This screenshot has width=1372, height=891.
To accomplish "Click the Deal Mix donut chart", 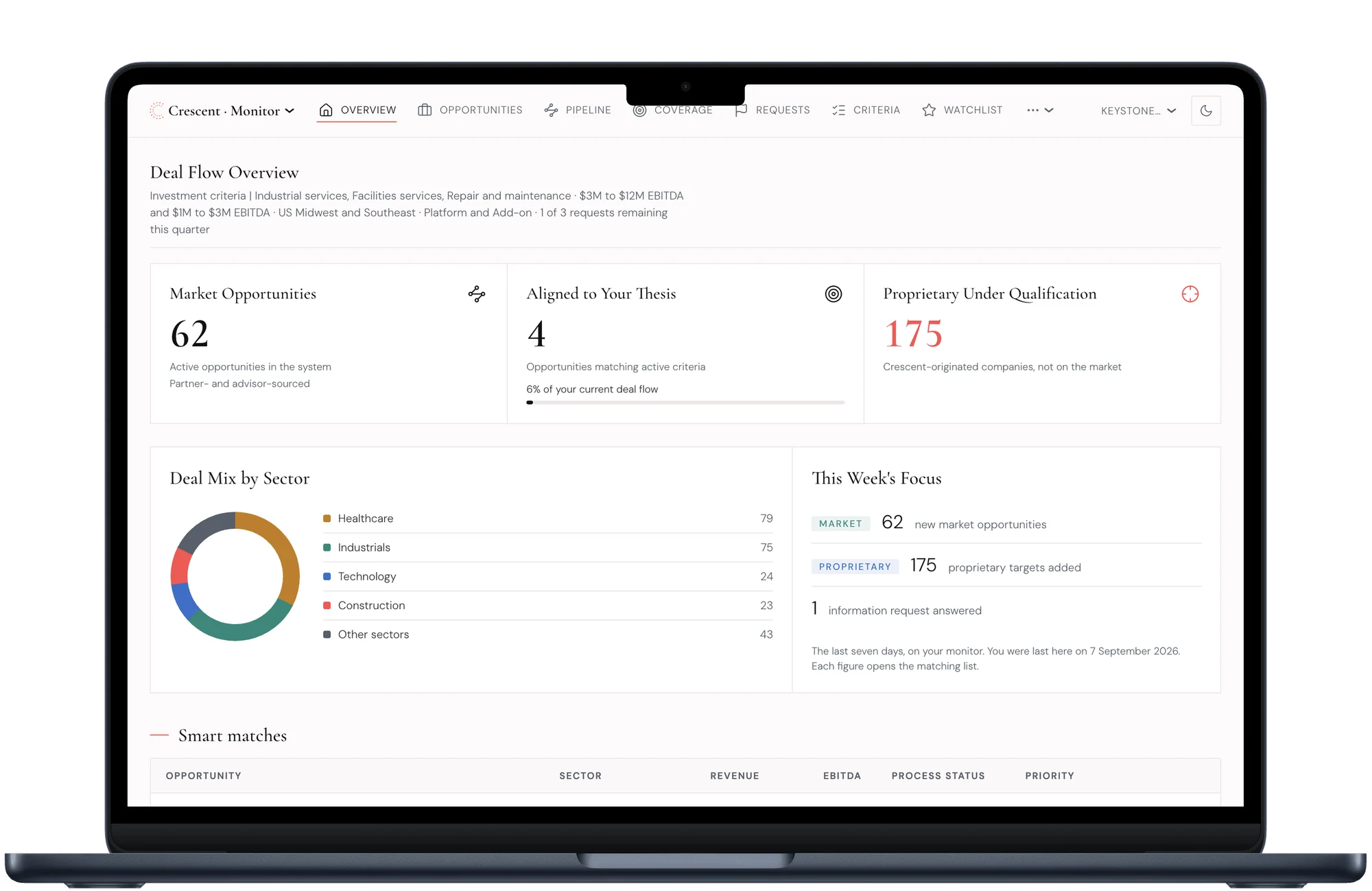I will [x=235, y=576].
